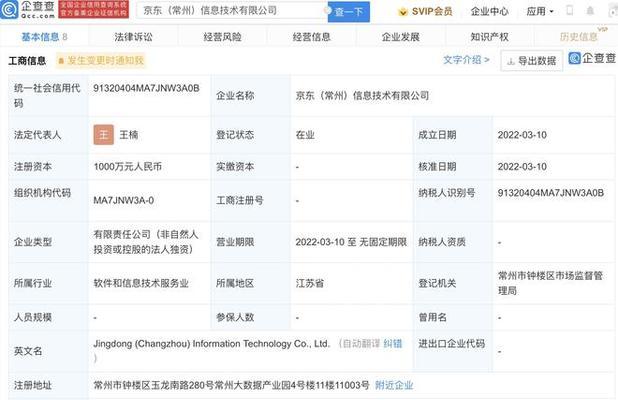
Task: Click the 工商信息 section heading
Action: (x=27, y=61)
